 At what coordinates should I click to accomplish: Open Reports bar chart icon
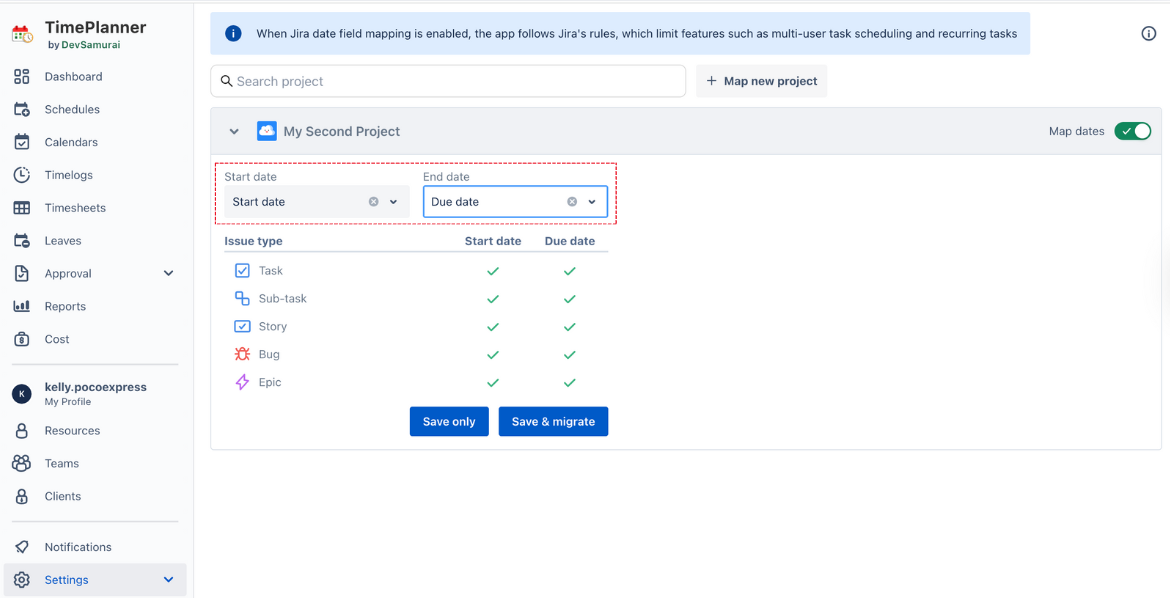(22, 307)
